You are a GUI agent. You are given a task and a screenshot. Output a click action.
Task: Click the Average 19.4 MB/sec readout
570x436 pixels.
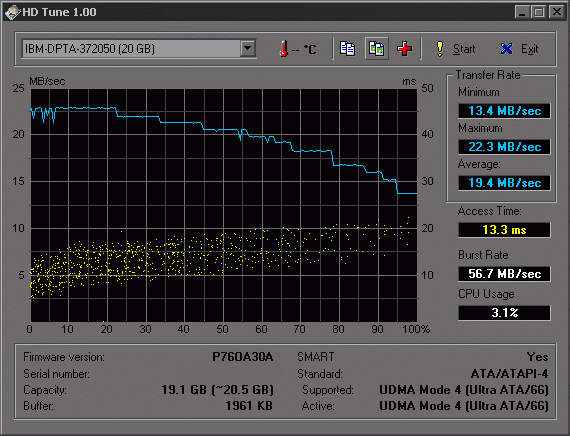(504, 183)
